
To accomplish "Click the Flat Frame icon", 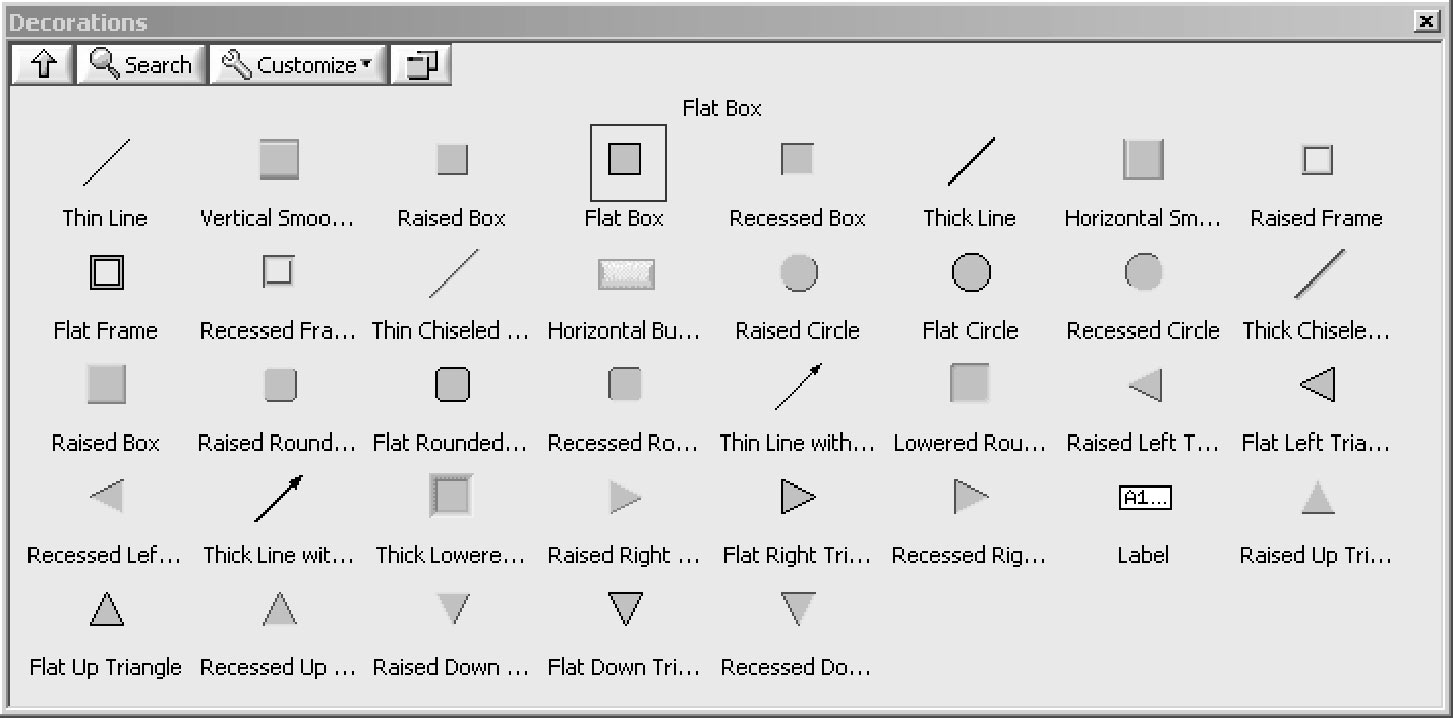I will click(x=106, y=273).
